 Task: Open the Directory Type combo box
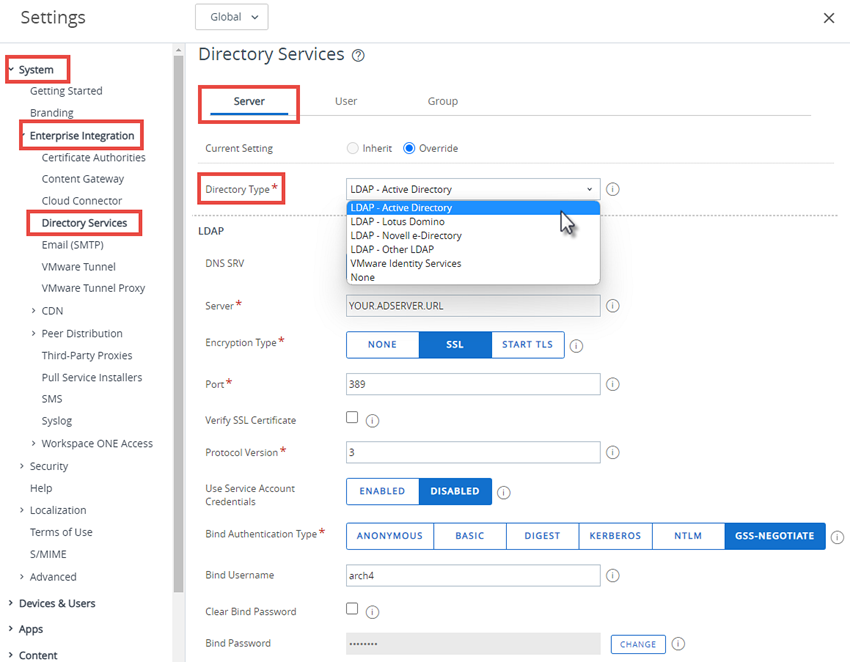pos(473,189)
